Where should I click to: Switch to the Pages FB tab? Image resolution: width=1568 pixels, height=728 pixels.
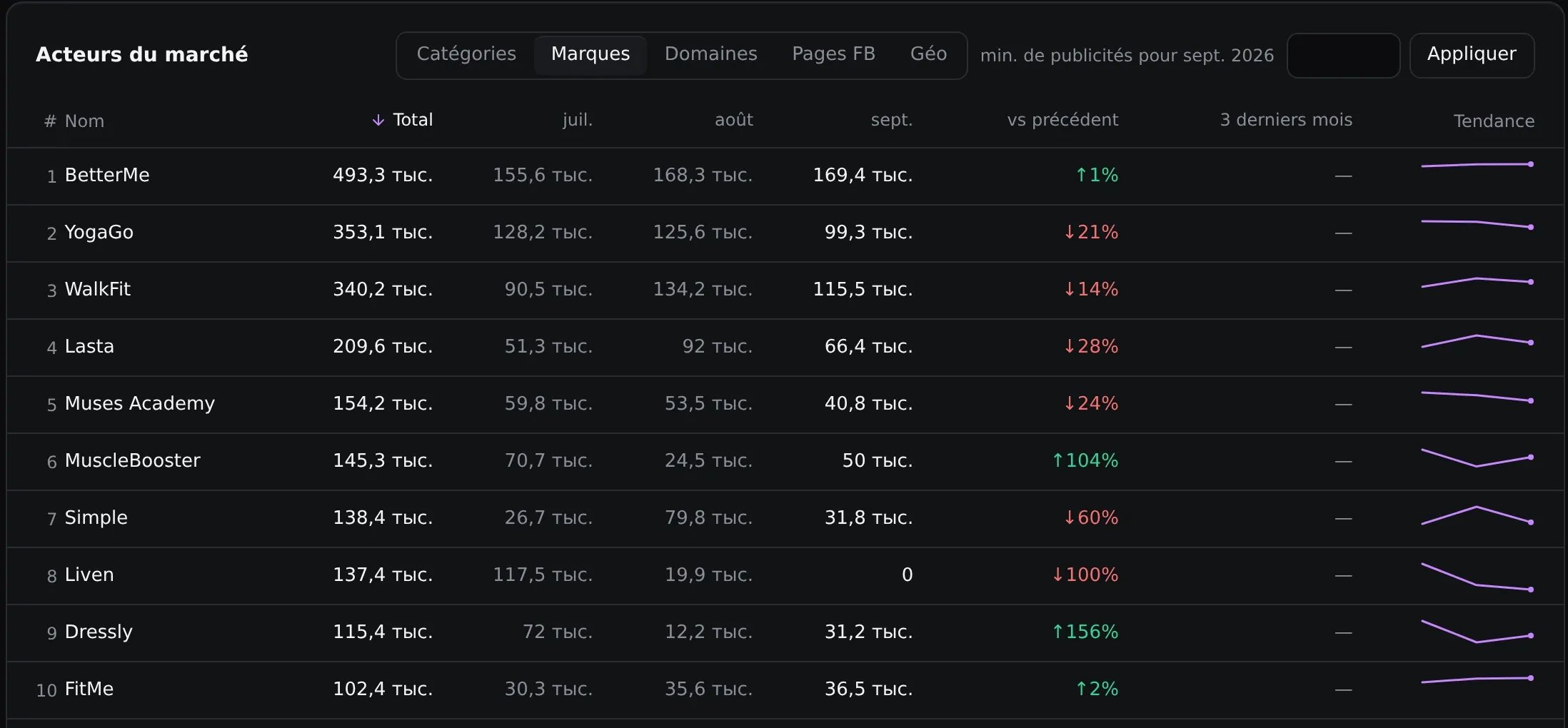coord(833,54)
